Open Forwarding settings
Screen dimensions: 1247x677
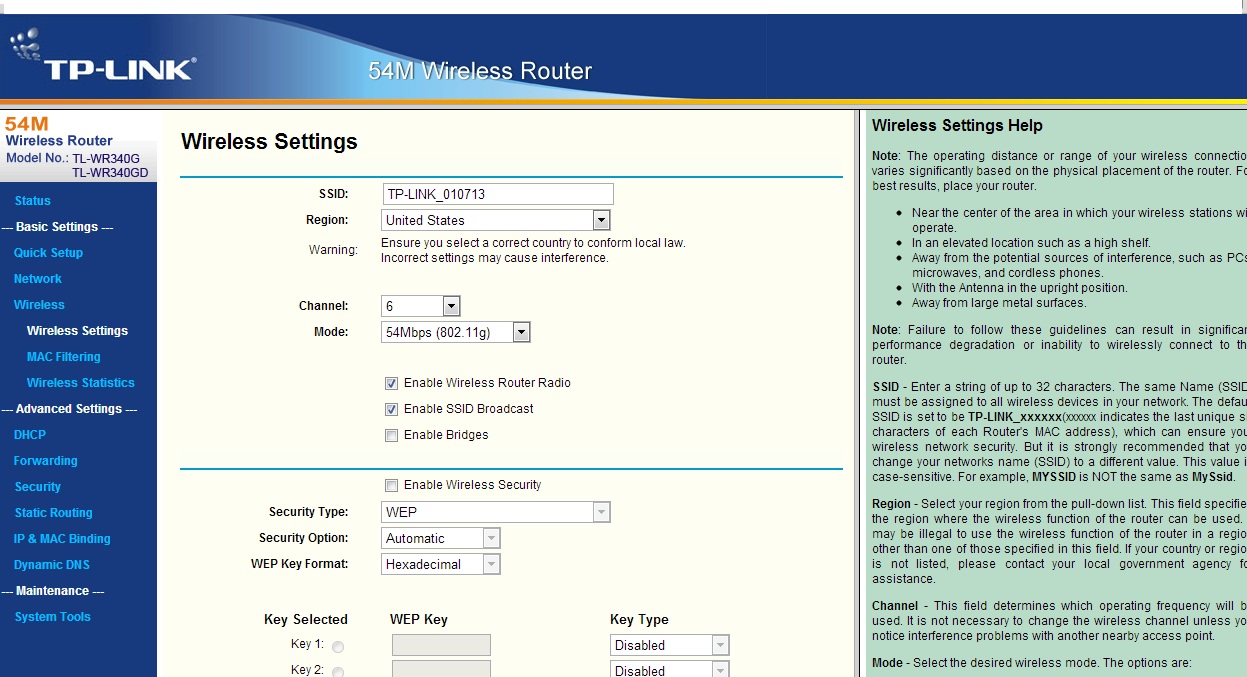coord(45,461)
